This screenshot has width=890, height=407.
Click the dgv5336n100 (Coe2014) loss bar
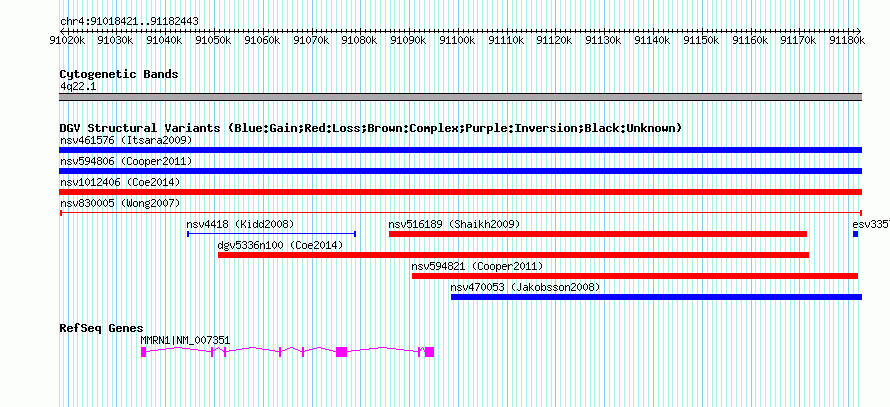point(513,255)
